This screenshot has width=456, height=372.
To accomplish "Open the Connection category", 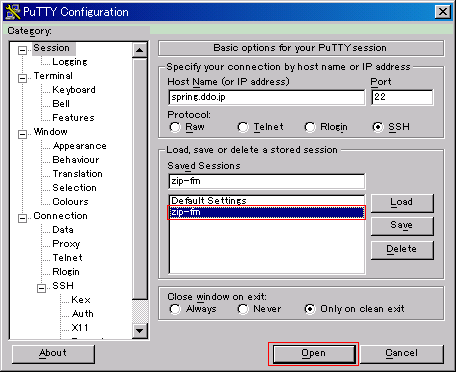I will point(60,216).
